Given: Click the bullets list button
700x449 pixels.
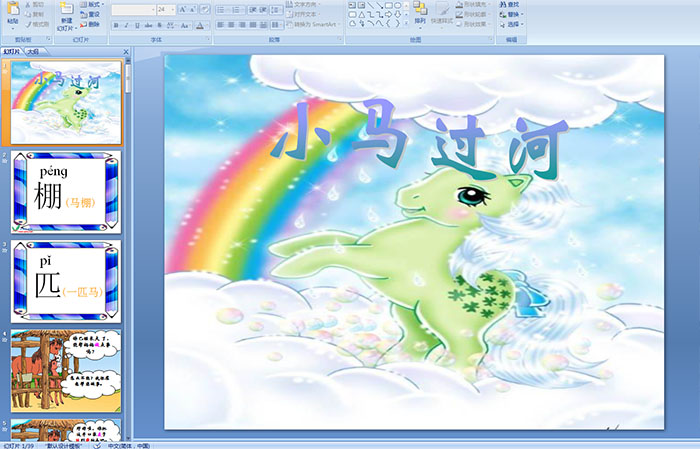Looking at the screenshot, I should tap(222, 9).
